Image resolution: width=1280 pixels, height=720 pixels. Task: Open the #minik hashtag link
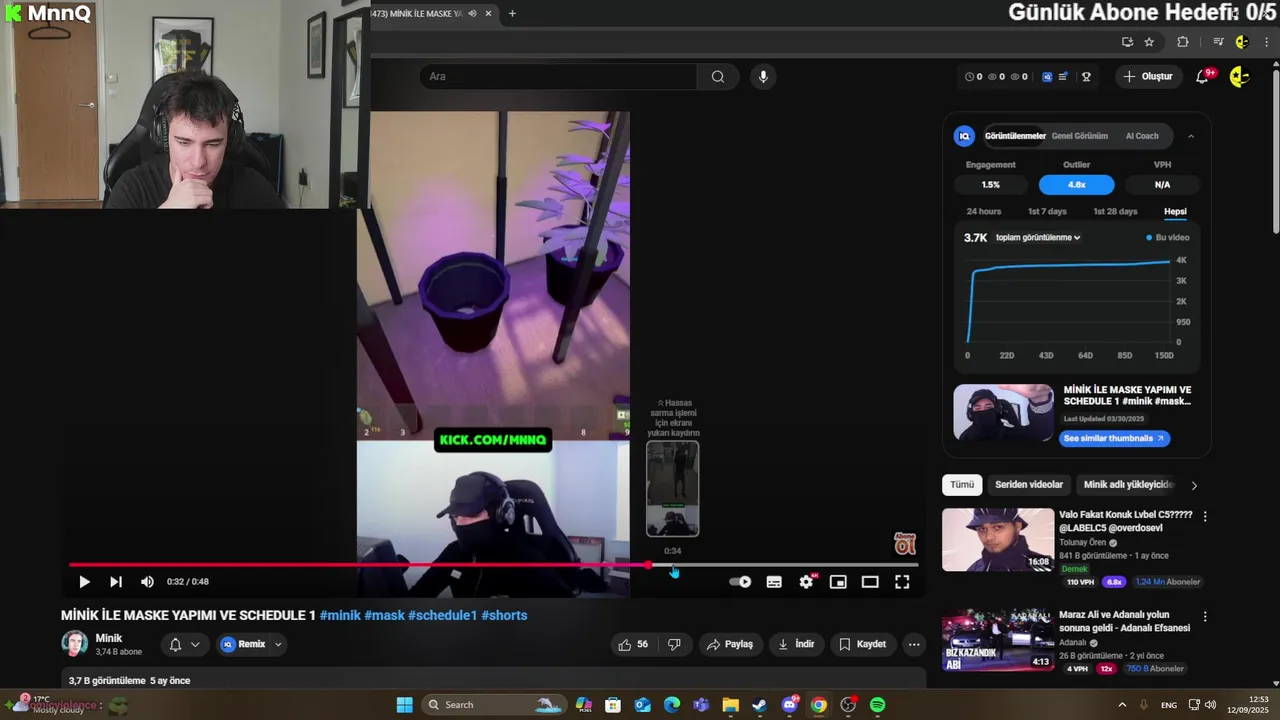[x=340, y=616]
